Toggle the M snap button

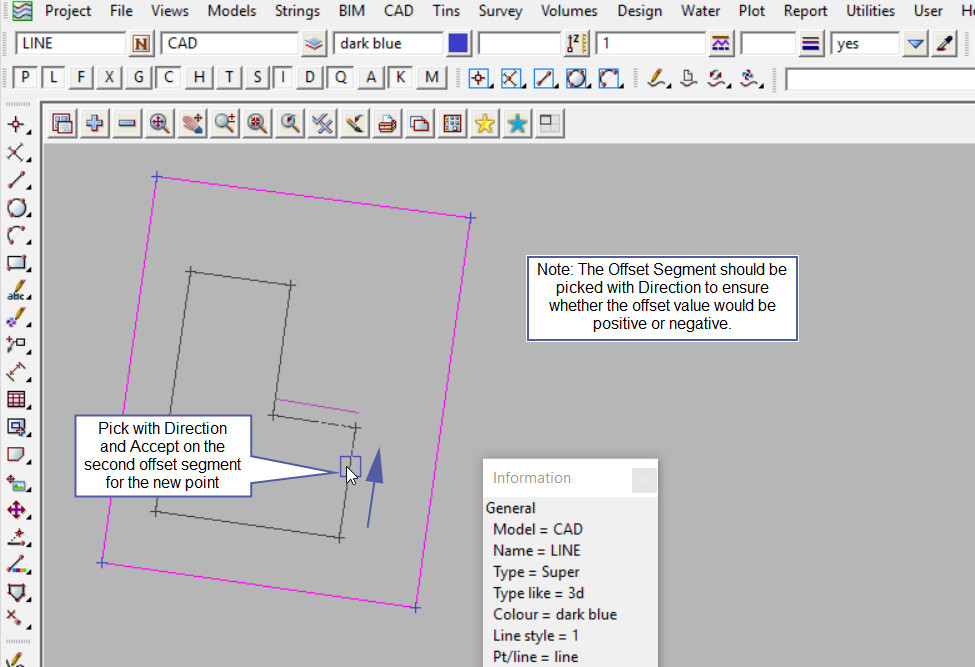pos(431,78)
